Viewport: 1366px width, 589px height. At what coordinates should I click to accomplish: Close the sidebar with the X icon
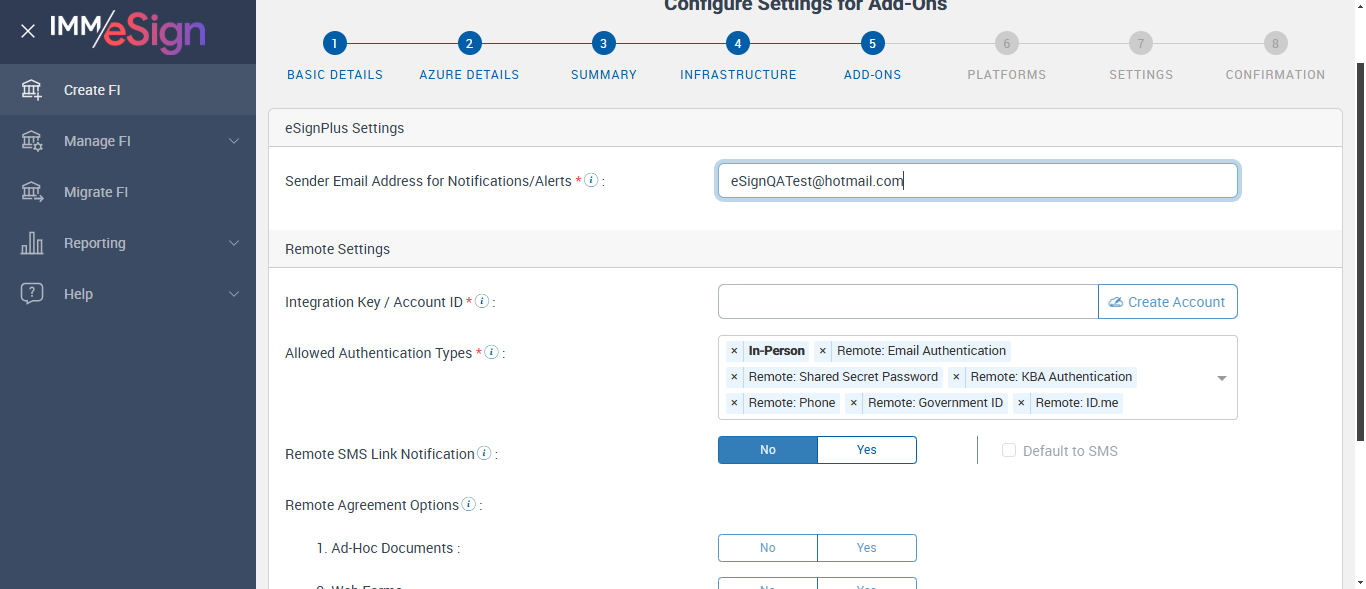pyautogui.click(x=28, y=31)
